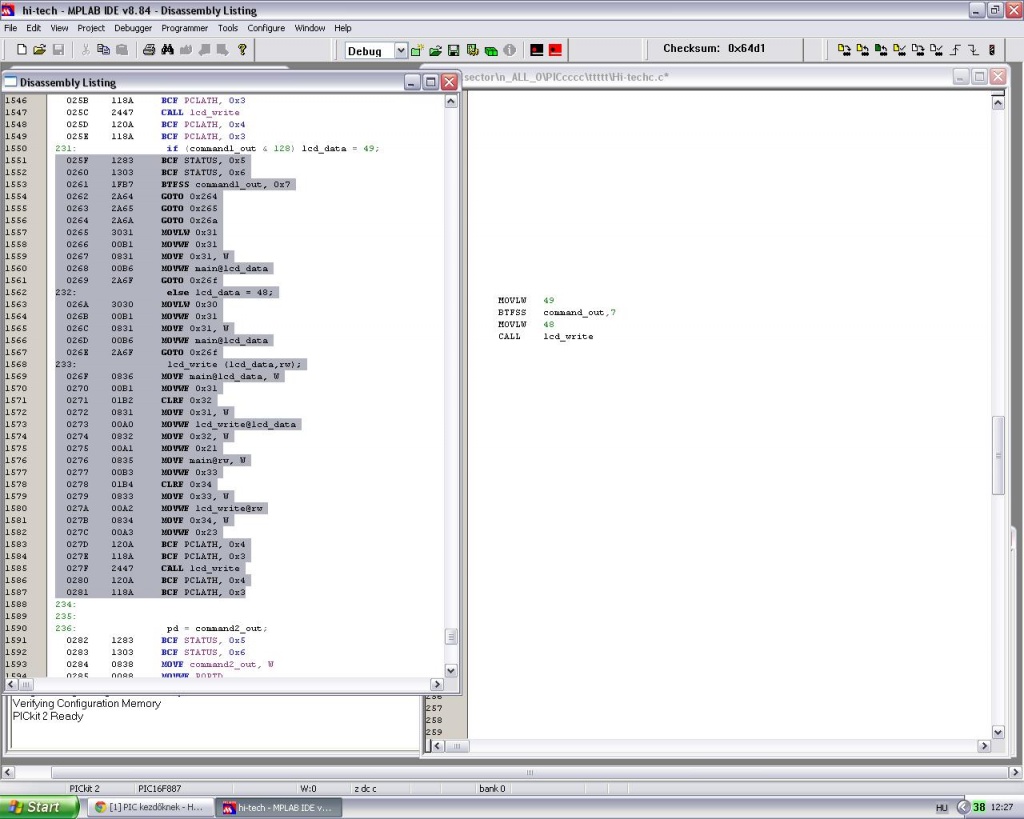1024x819 pixels.
Task: Select listing line 'BTFSS command1_out, 0x7'
Action: [x=225, y=184]
